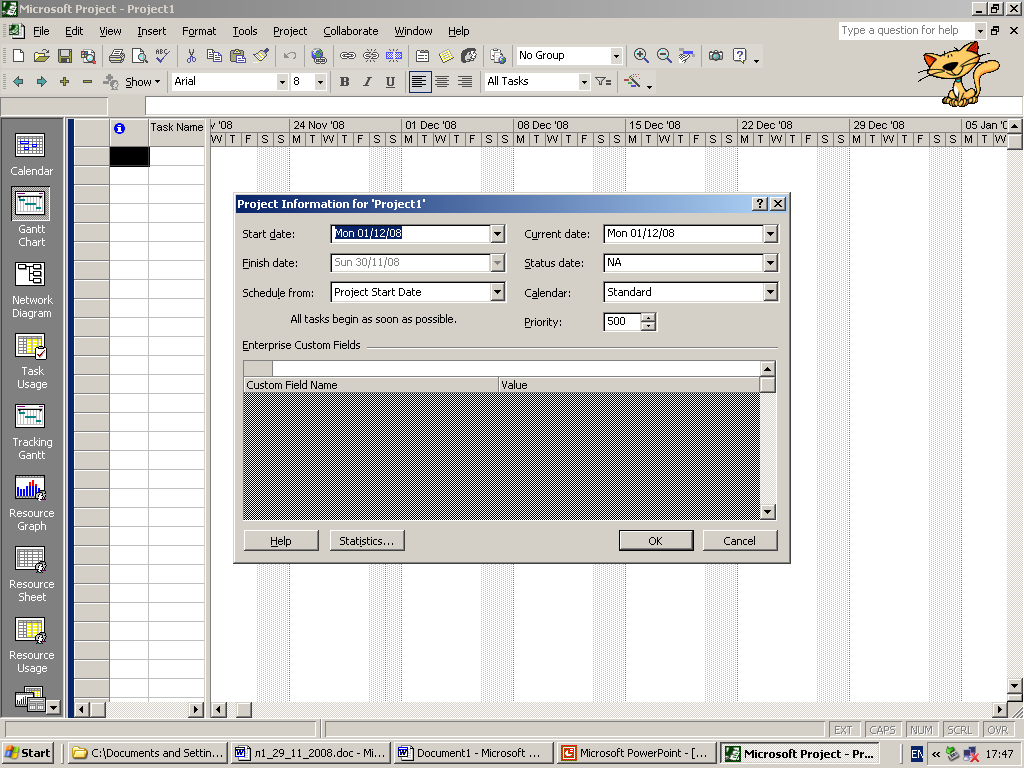Toggle the AutoFilter funnel button
1024x768 pixels.
[603, 82]
